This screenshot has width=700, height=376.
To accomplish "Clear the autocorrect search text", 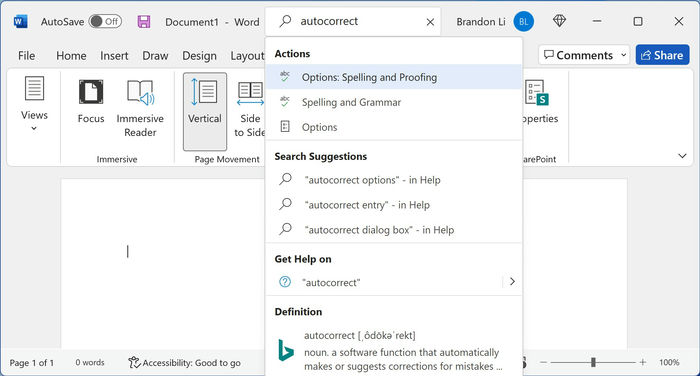I will [x=430, y=22].
